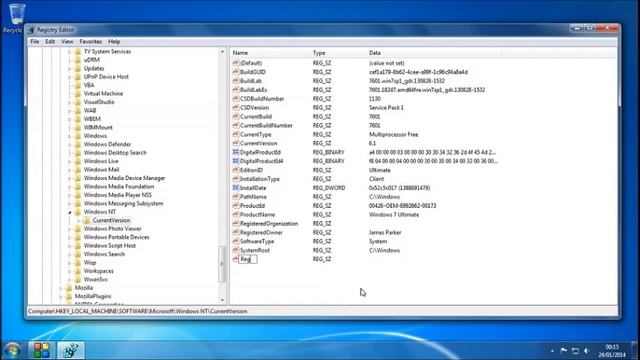Click the Windows Start orb

(x=13, y=350)
